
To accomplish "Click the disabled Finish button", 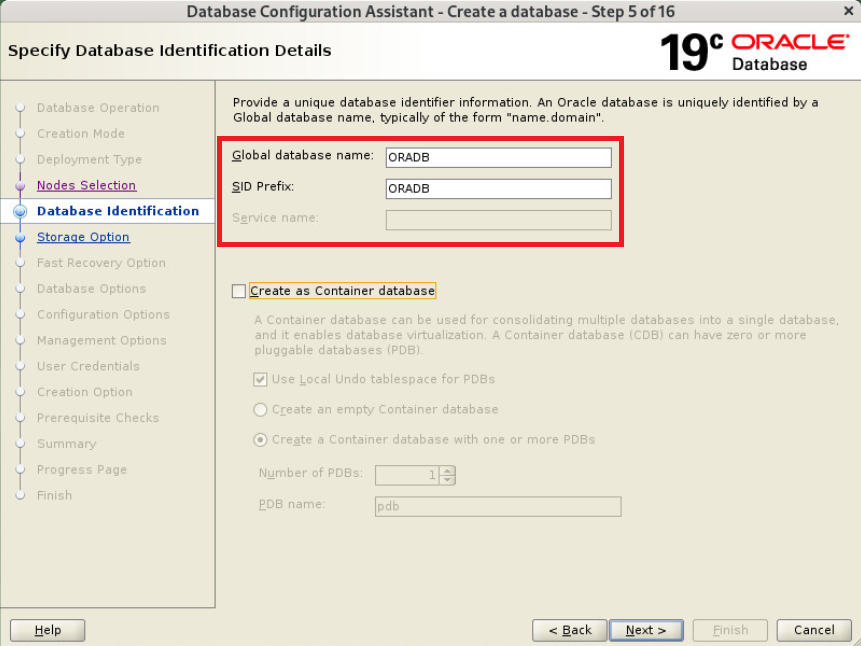I will tap(730, 630).
